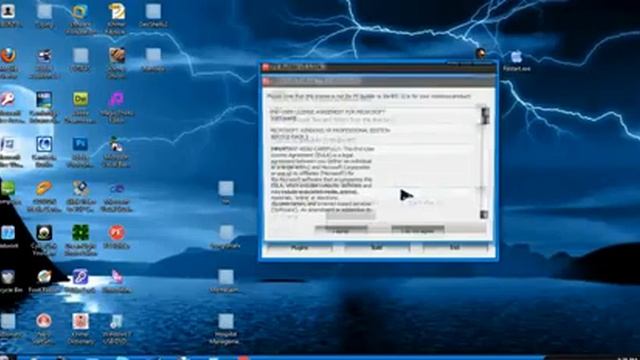Click the I agree button in the license dialog
The height and width of the screenshot is (360, 640).
point(341,230)
